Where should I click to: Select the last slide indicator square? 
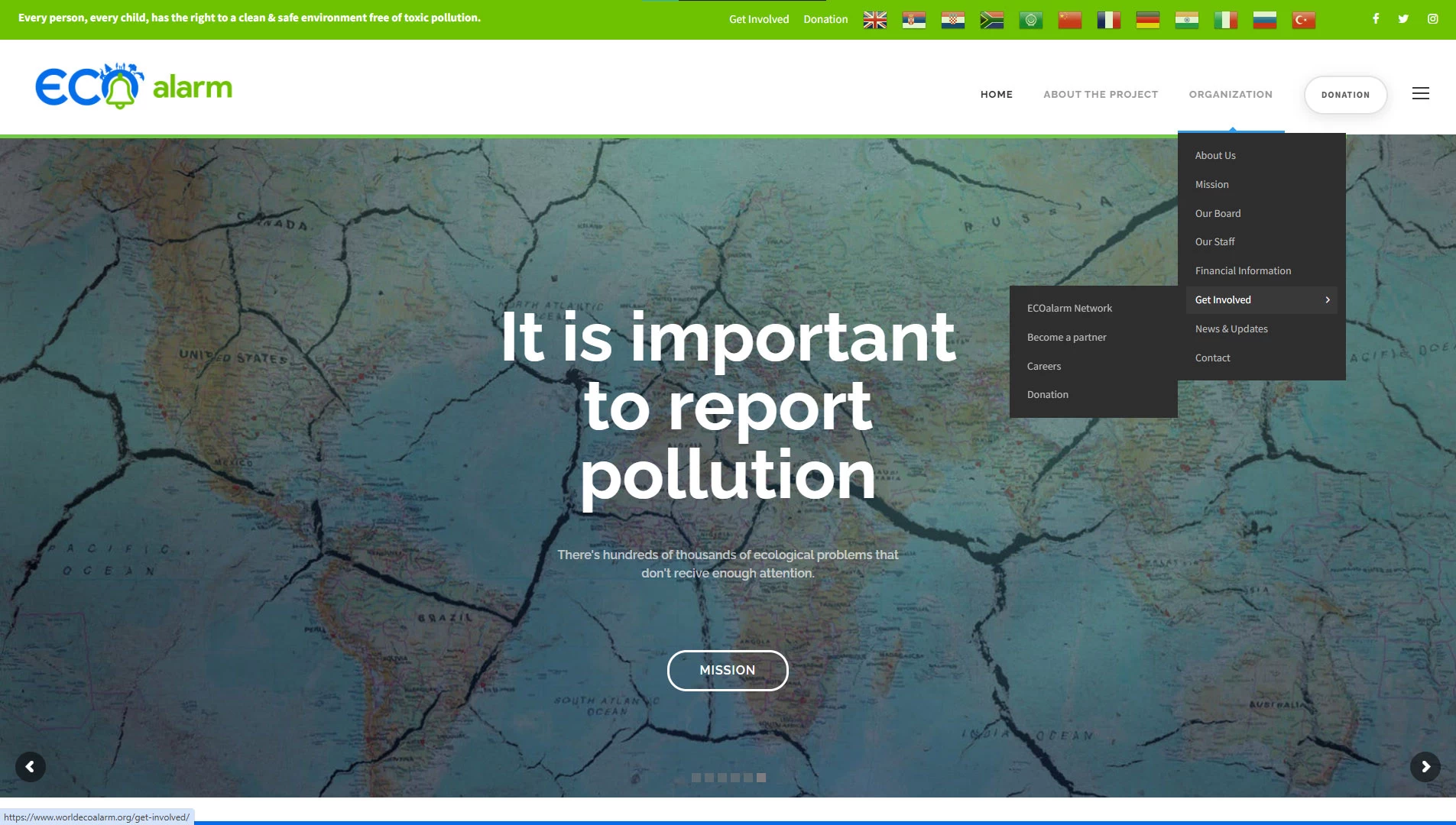pyautogui.click(x=760, y=778)
